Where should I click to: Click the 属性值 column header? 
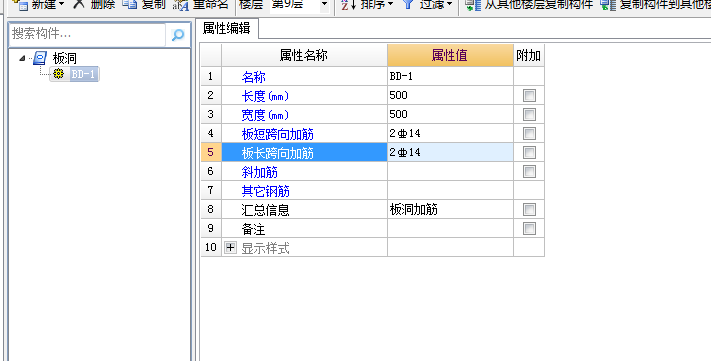click(x=450, y=55)
